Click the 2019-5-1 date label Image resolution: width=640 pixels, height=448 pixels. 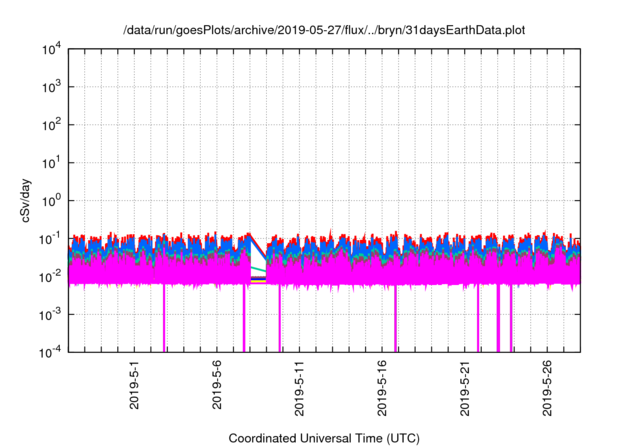[x=134, y=385]
